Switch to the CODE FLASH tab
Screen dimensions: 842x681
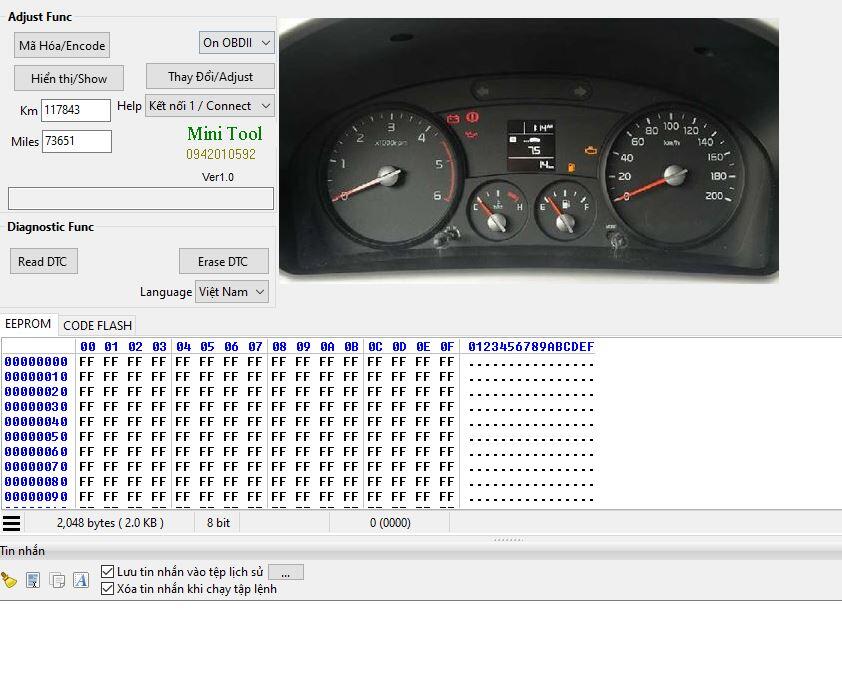(x=97, y=325)
